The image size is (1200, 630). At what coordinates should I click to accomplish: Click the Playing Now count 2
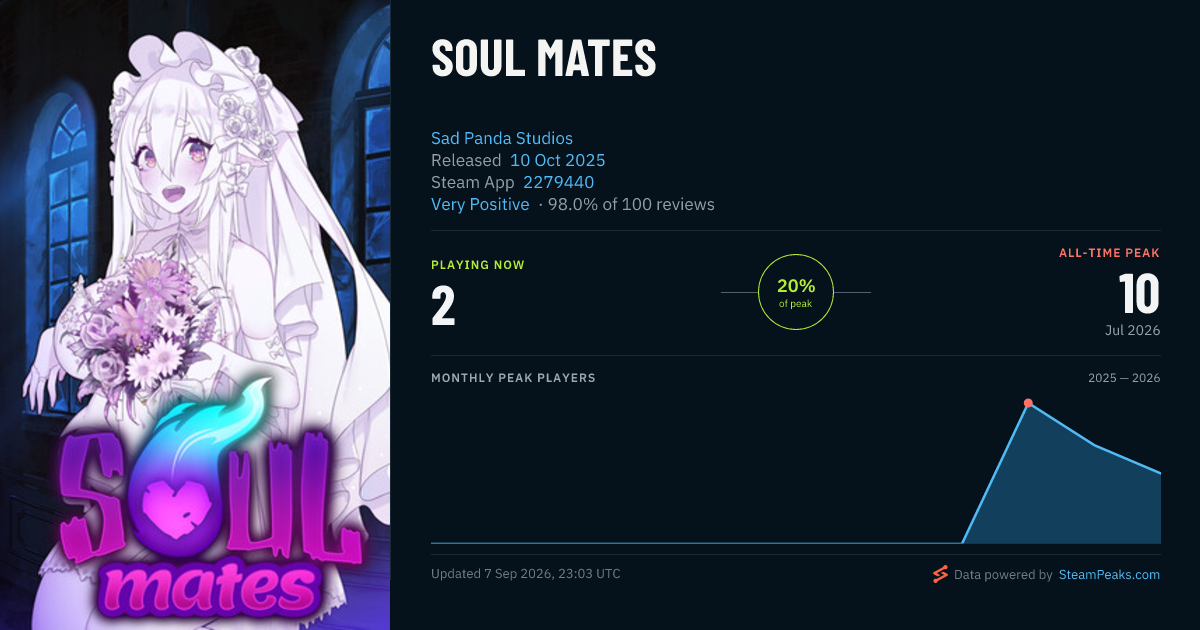(443, 306)
